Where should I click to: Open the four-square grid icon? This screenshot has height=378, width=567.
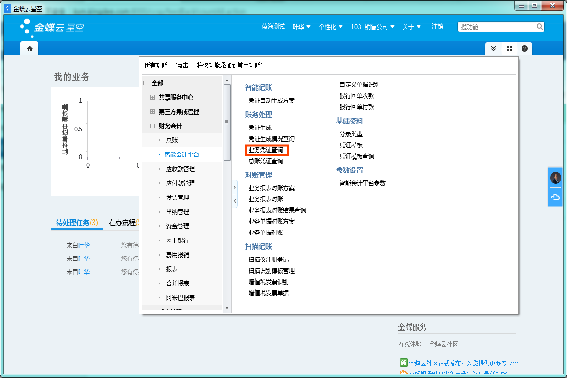(x=510, y=48)
